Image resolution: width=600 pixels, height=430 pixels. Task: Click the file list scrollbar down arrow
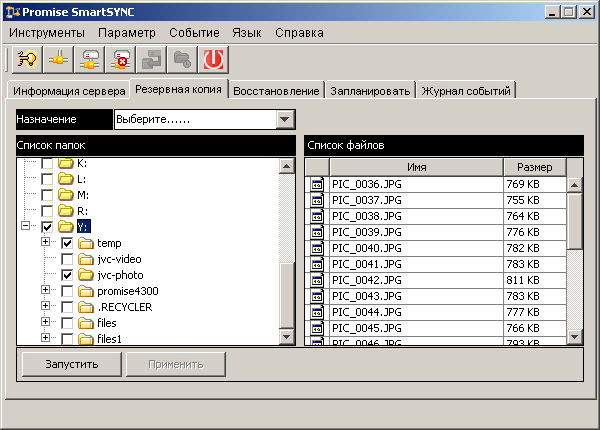coord(574,337)
